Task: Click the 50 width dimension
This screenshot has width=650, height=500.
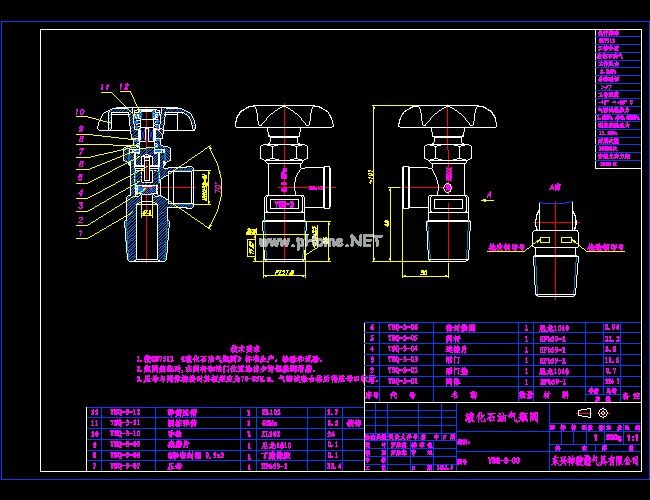Action: coord(424,273)
